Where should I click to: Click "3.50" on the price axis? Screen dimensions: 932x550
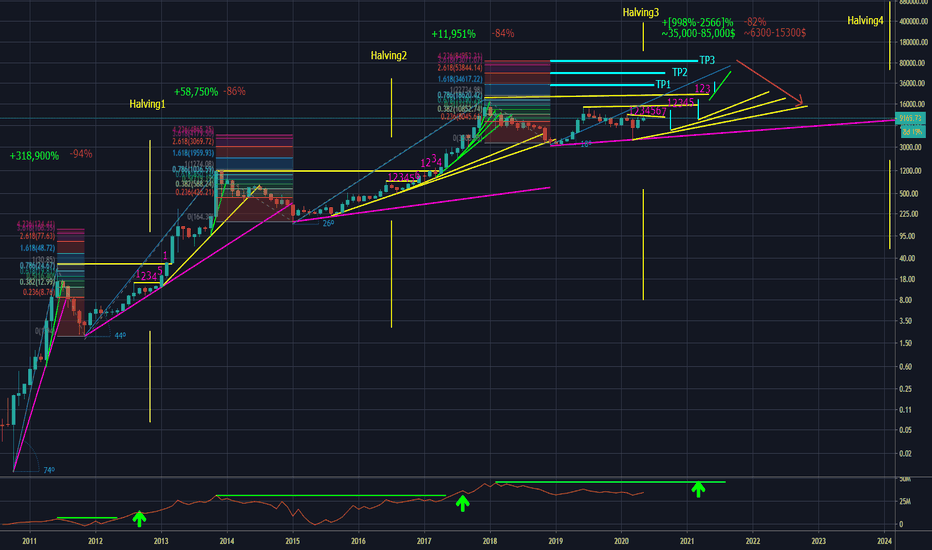click(x=906, y=321)
